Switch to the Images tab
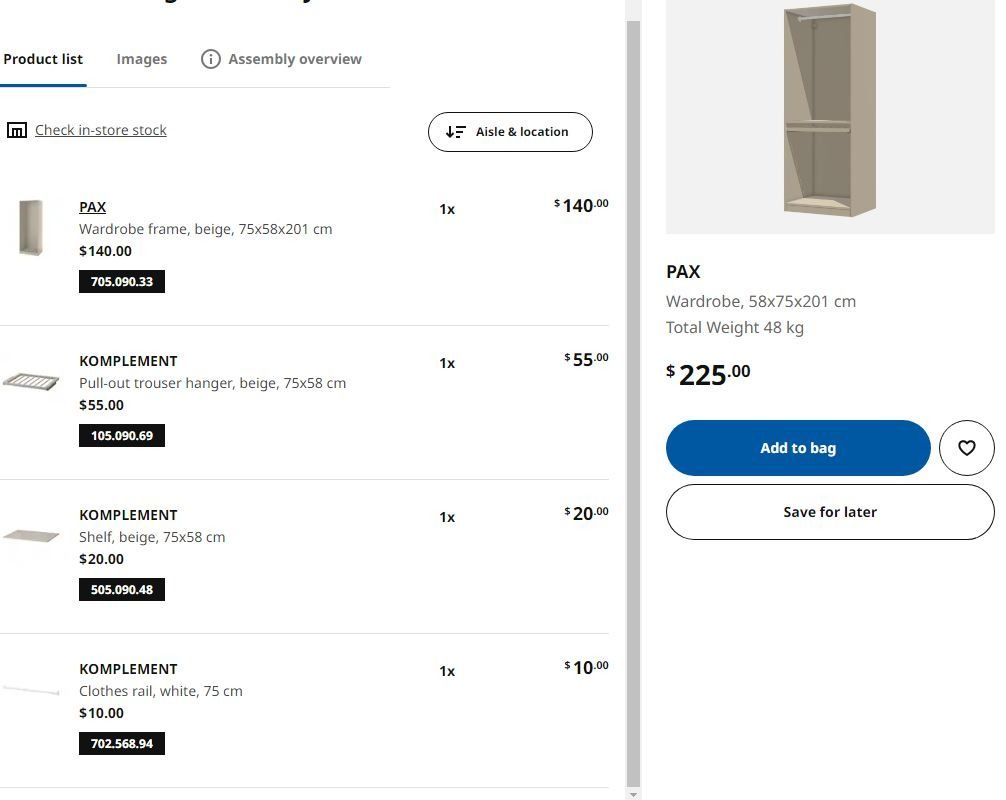 coord(141,59)
